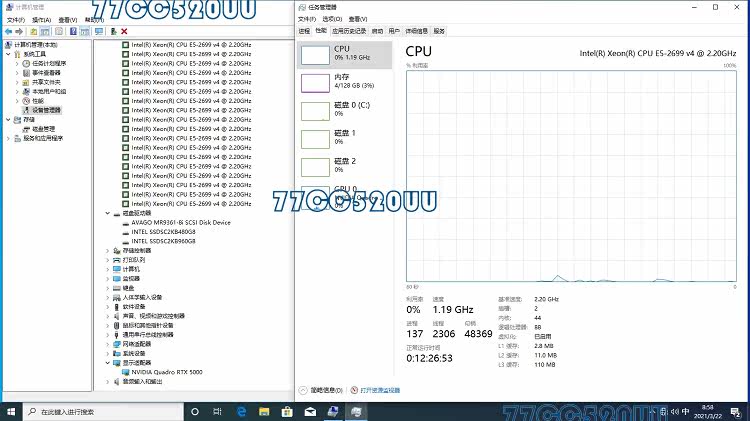Select the 声音、视频和游戏控制器 category

click(153, 316)
